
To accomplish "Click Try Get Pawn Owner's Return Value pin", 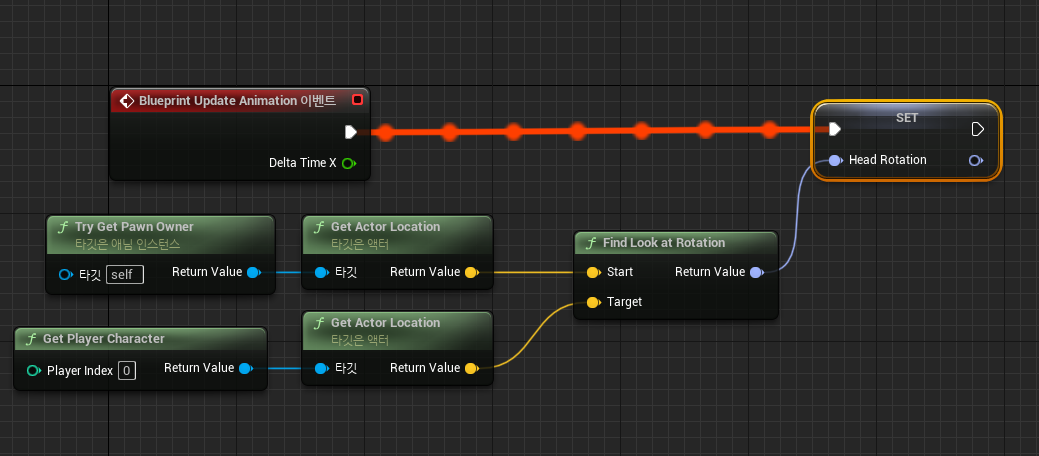I will coord(254,272).
